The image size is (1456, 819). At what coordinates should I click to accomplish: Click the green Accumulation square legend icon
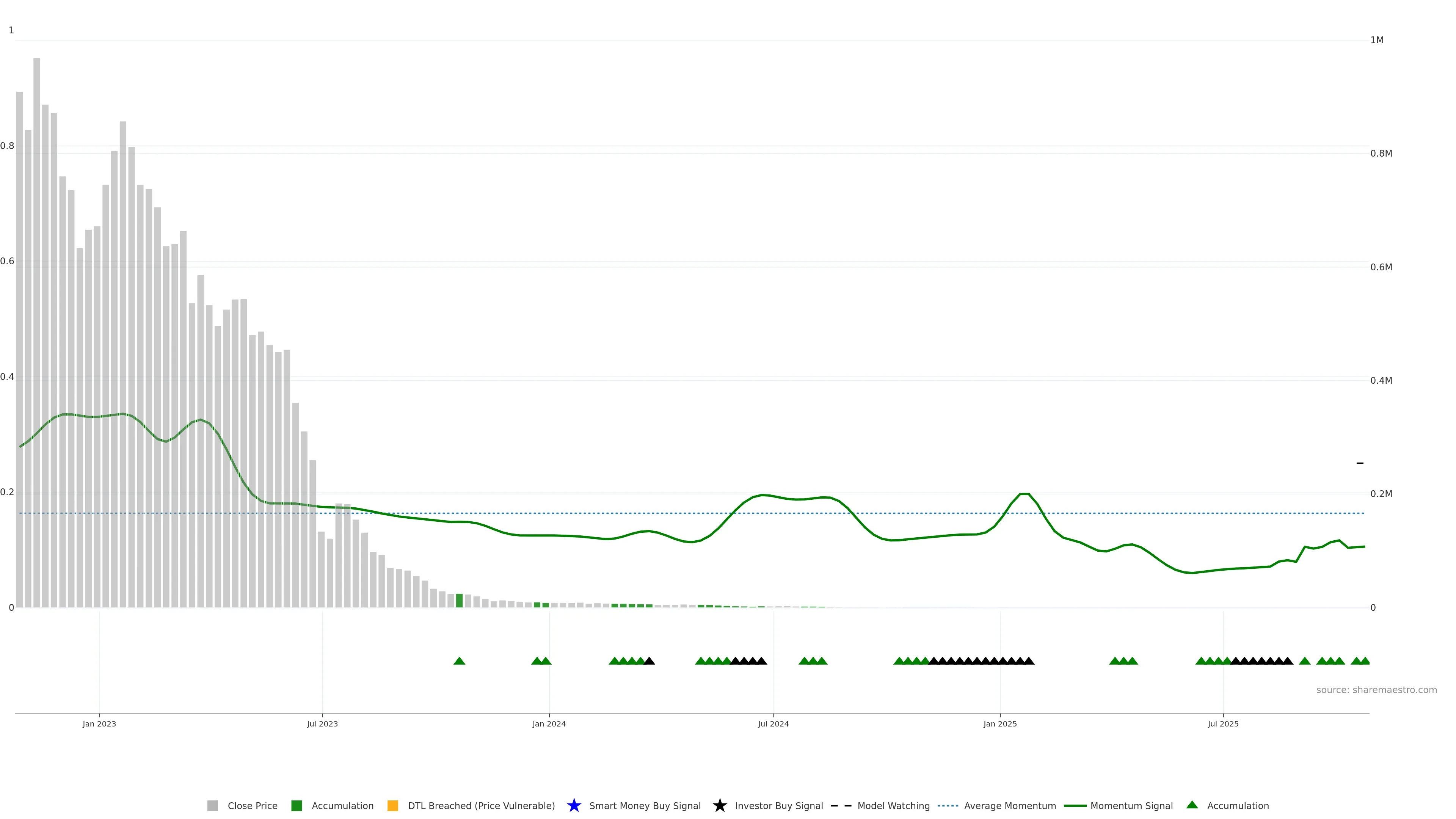(x=296, y=805)
